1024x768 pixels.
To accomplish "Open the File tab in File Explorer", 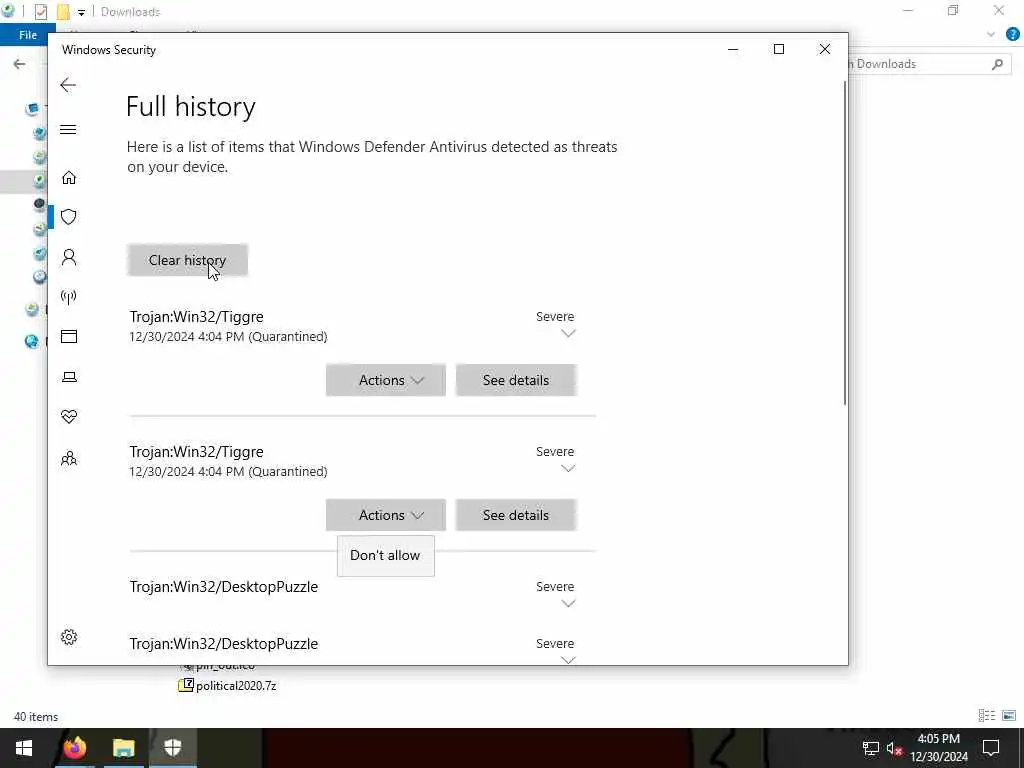I will tap(27, 35).
